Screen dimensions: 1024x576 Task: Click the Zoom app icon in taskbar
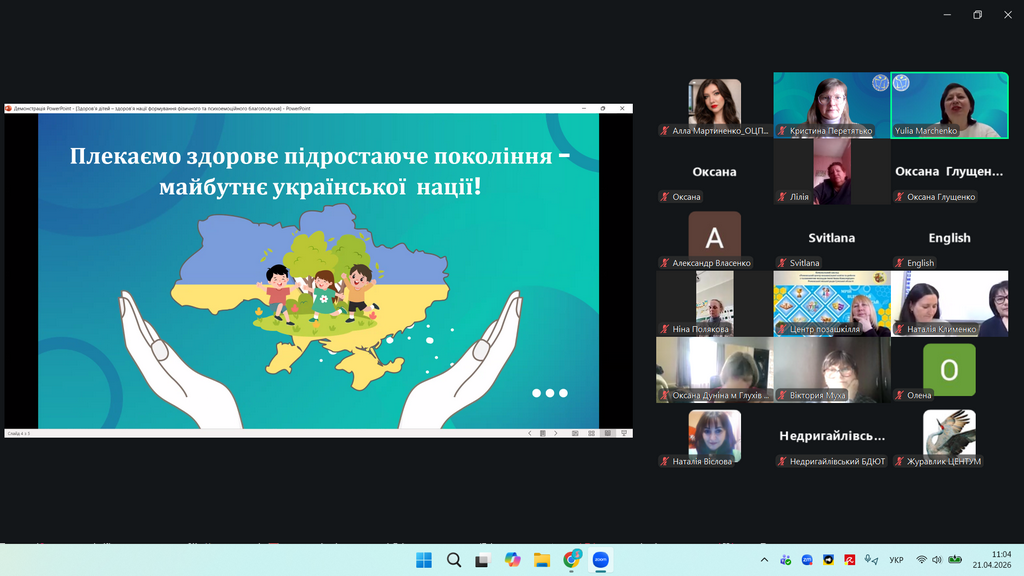(601, 560)
